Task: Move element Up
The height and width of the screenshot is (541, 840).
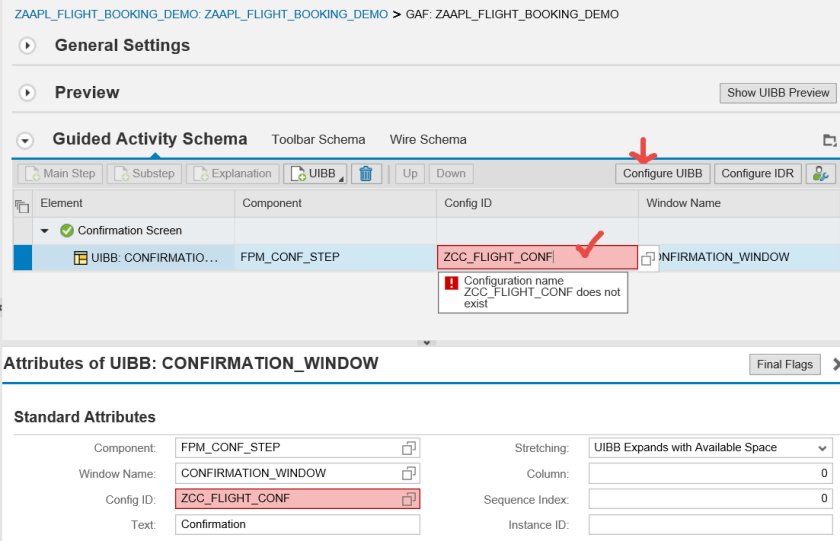Action: (x=410, y=174)
